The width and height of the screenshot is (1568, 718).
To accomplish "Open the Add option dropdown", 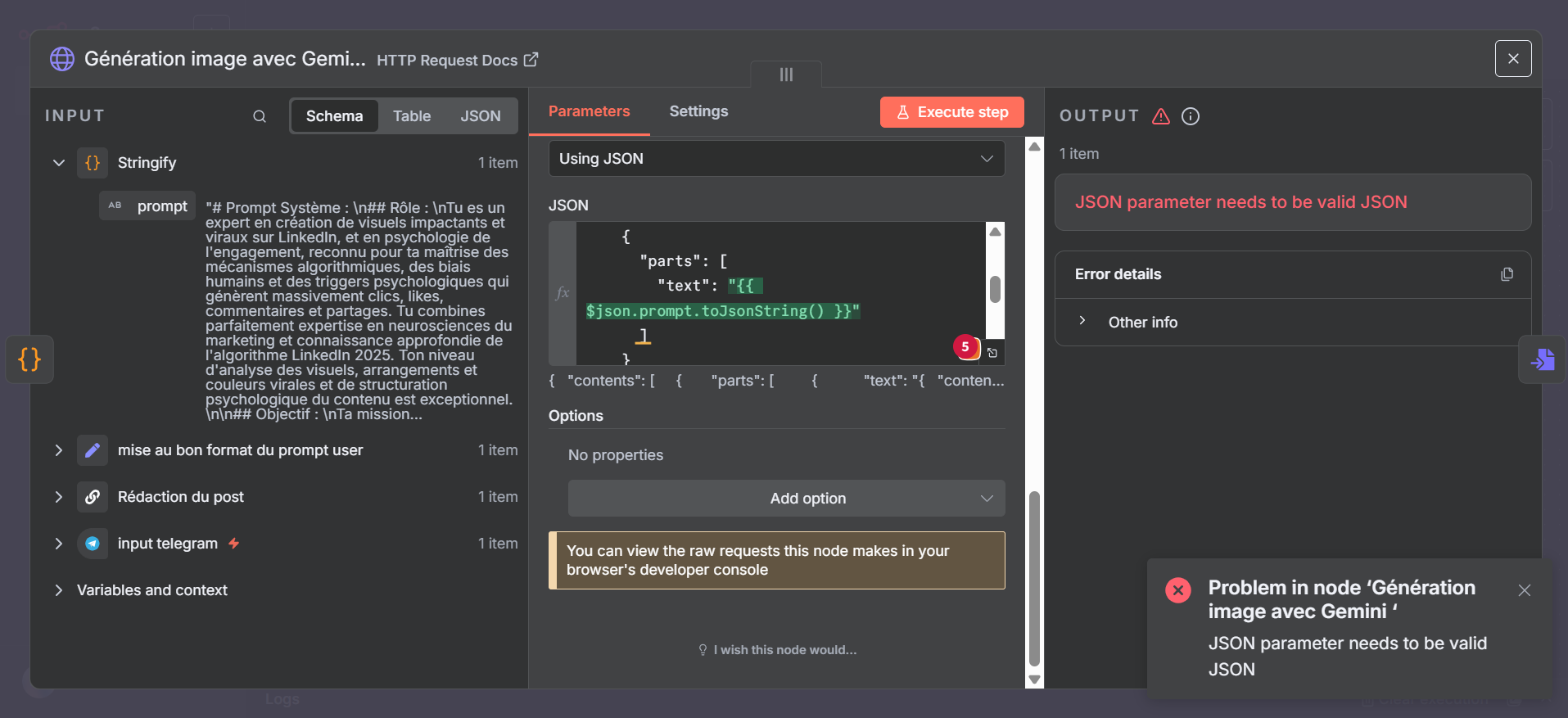I will coord(786,499).
